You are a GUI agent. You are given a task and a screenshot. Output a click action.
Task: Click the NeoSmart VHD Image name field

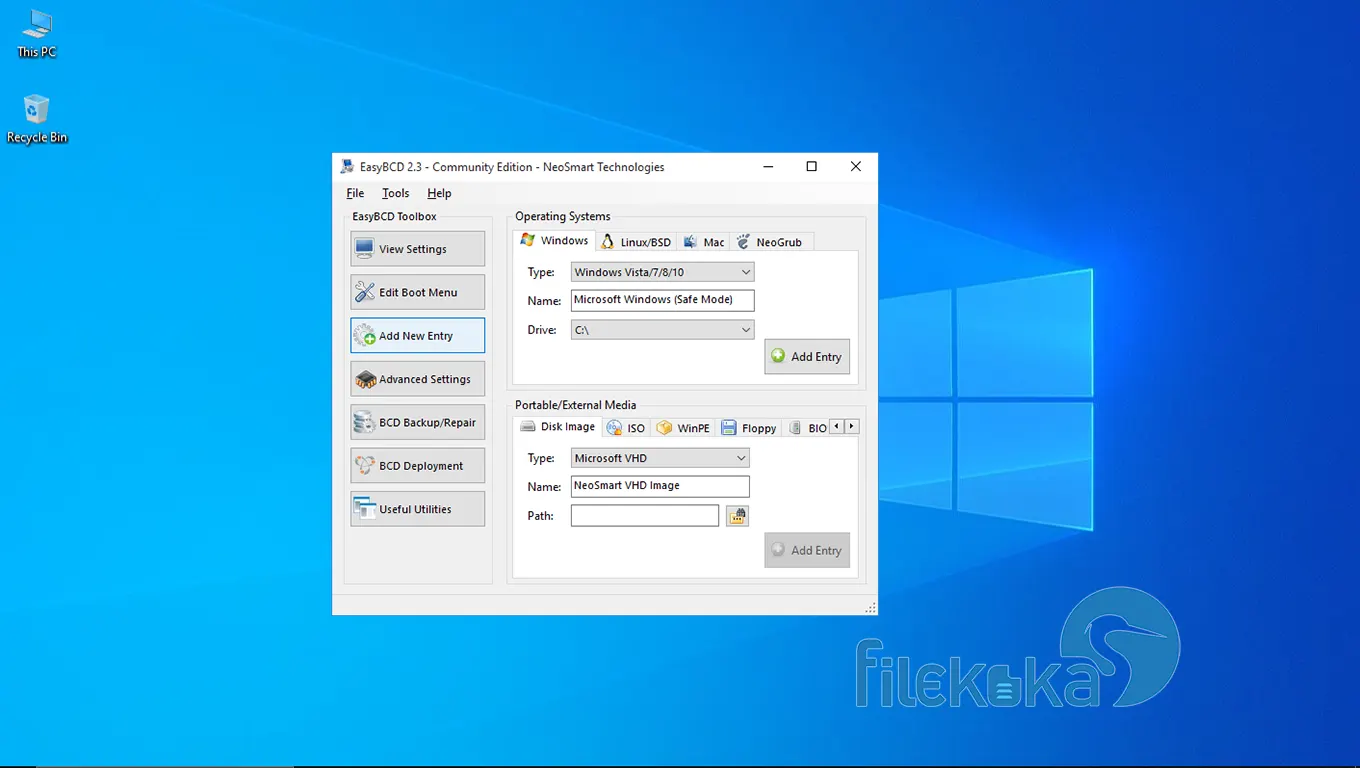tap(660, 486)
